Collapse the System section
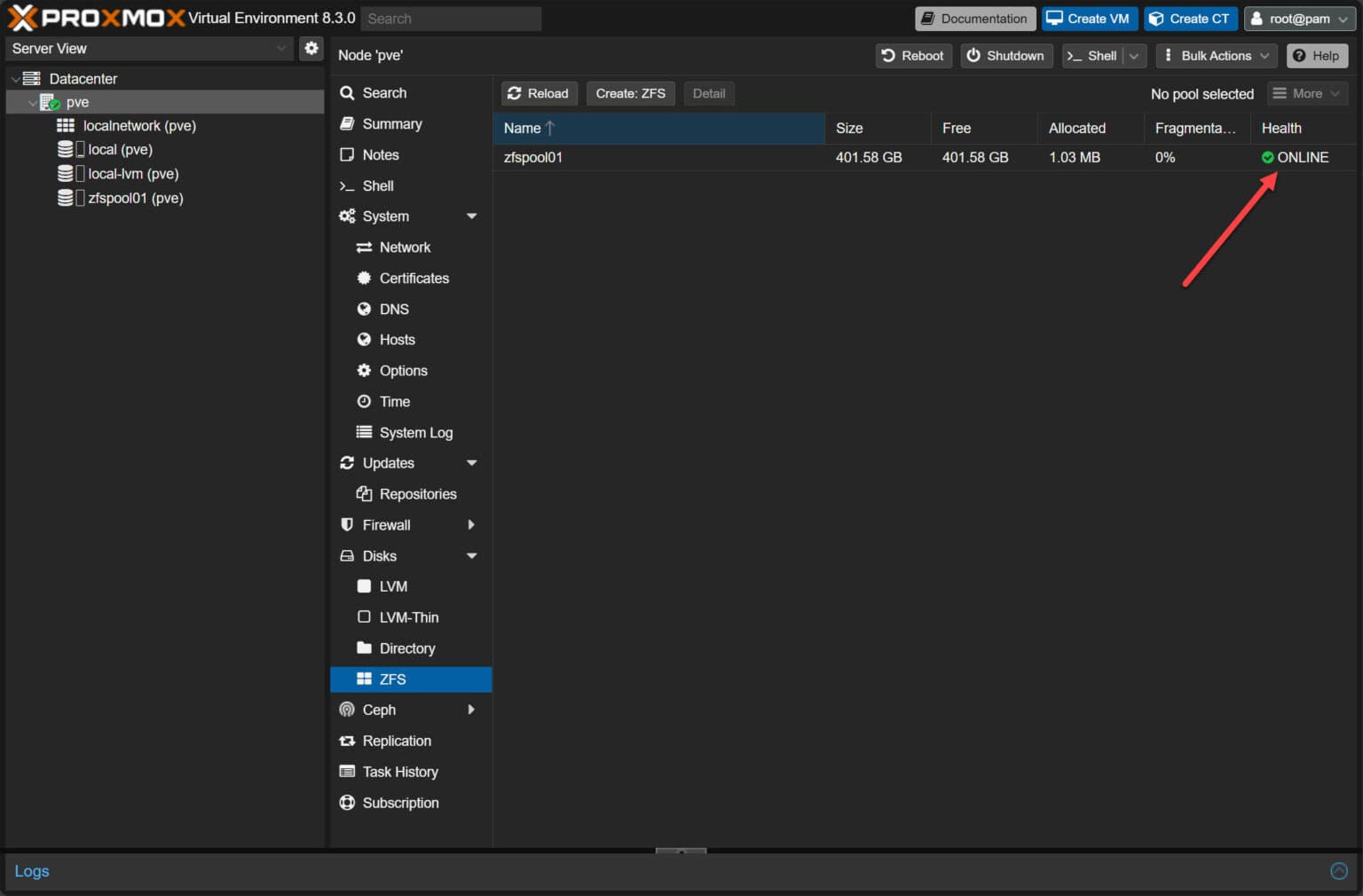1363x896 pixels. click(471, 216)
